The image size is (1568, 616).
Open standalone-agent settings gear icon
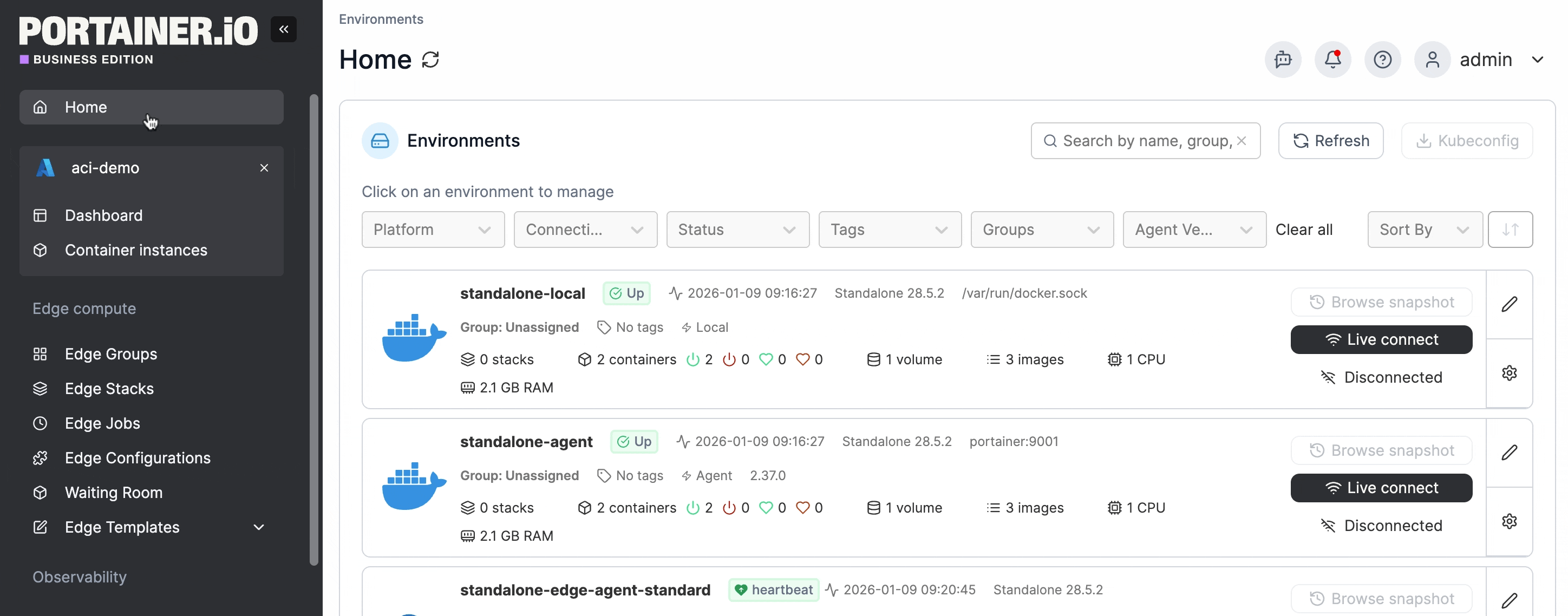[x=1509, y=521]
